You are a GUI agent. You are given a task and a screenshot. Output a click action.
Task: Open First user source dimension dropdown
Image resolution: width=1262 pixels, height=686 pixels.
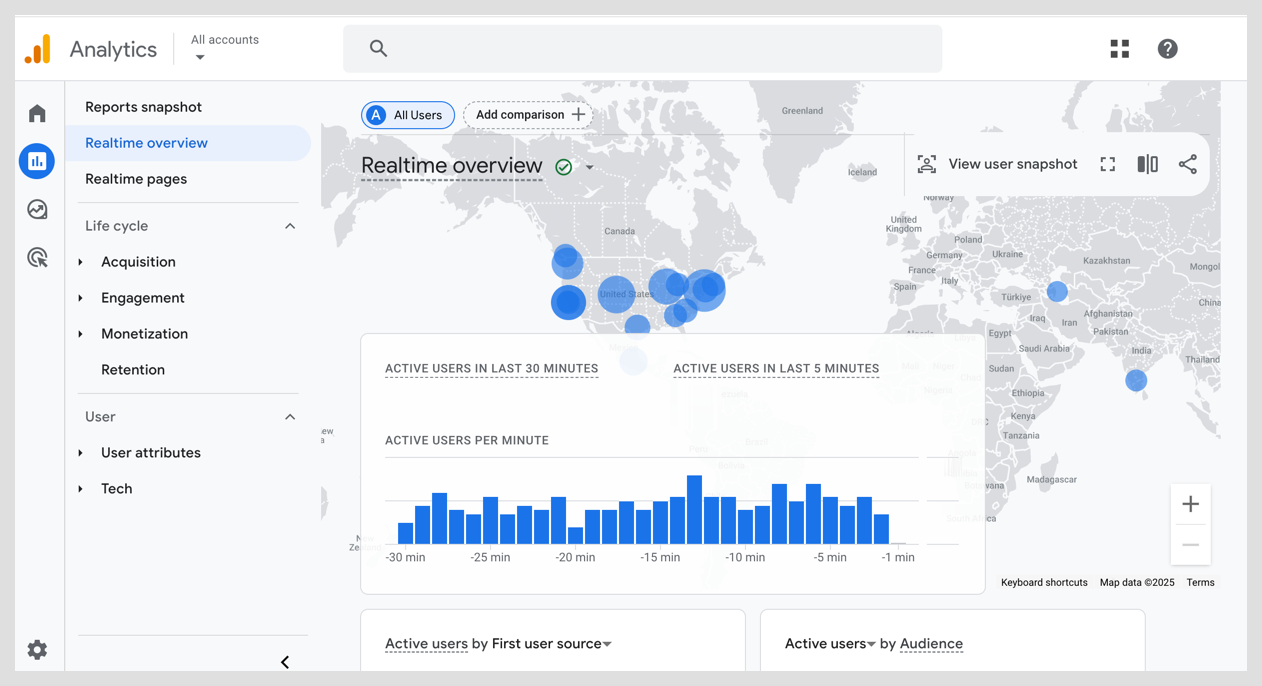(x=607, y=644)
